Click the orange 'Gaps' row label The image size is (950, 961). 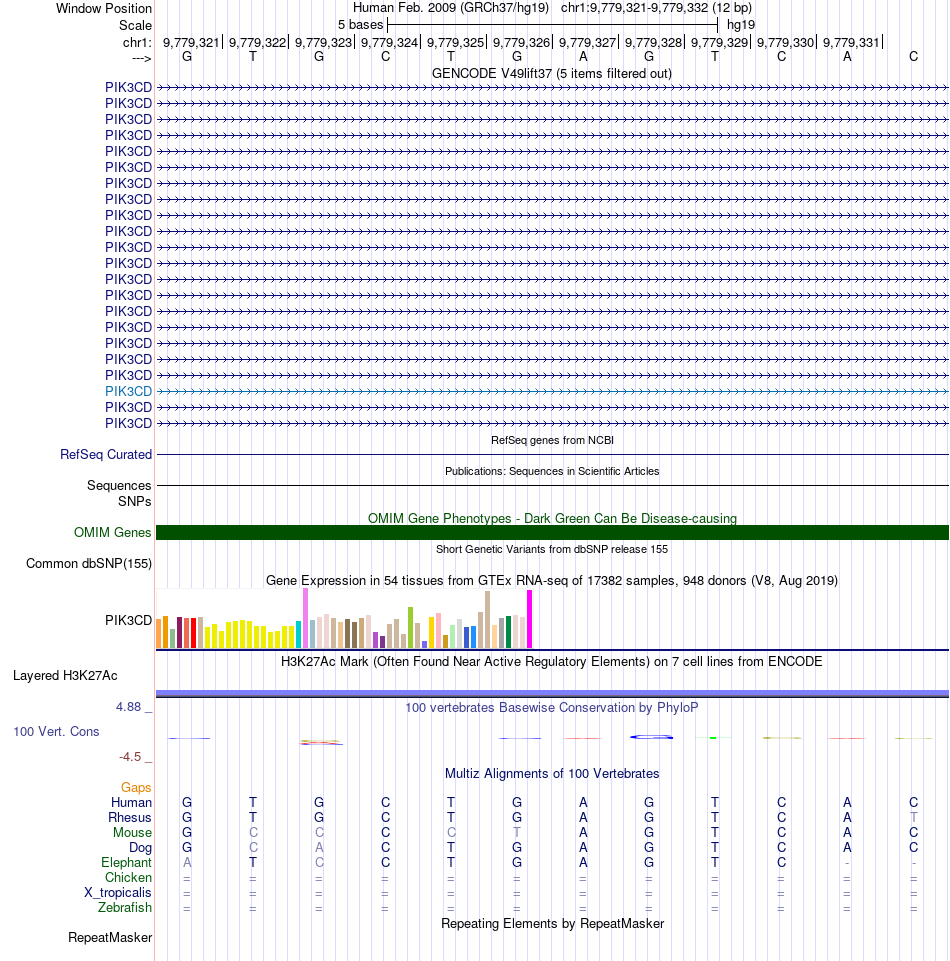click(x=136, y=788)
